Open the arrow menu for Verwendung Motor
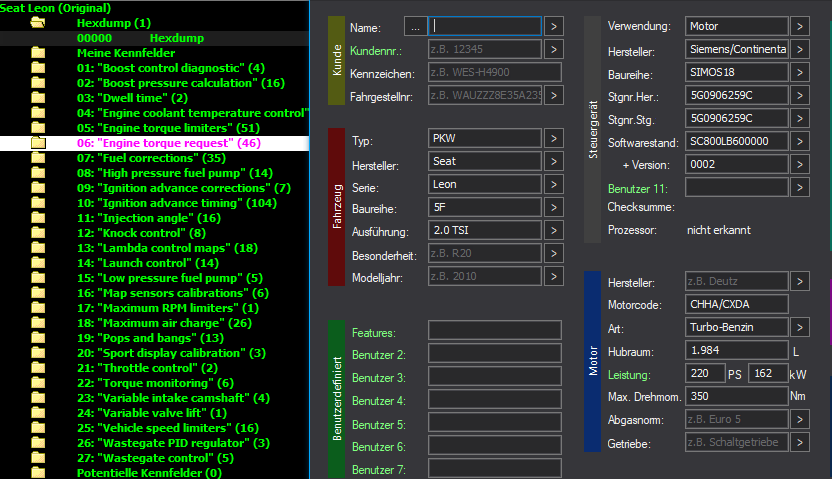Screen dimensions: 832x479 point(800,26)
